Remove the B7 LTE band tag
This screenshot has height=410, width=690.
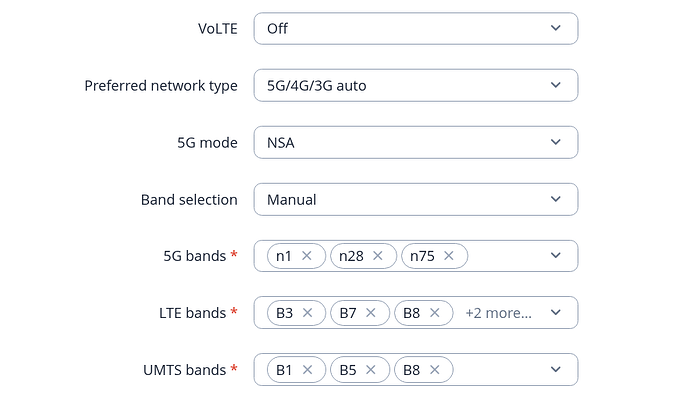coord(371,313)
